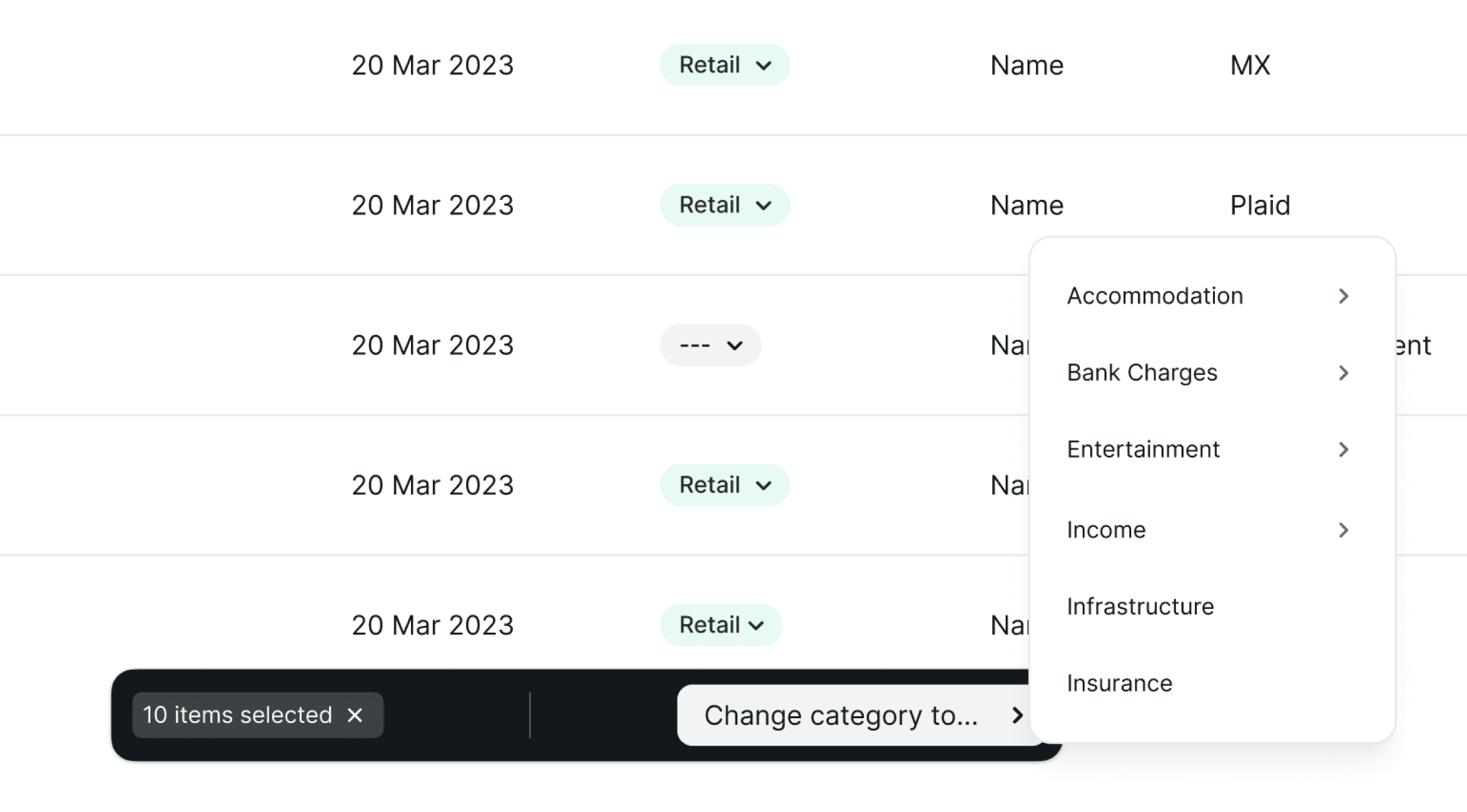Clear selection with the X icon
The image size is (1467, 812).
point(355,715)
